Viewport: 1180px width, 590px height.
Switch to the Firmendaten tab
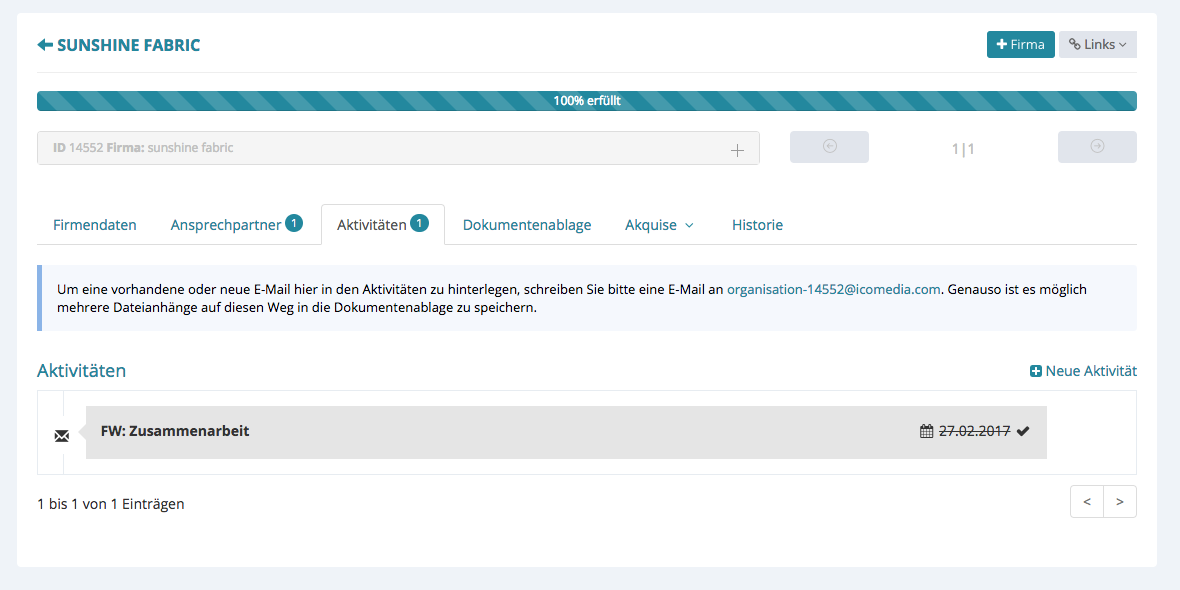[x=95, y=225]
